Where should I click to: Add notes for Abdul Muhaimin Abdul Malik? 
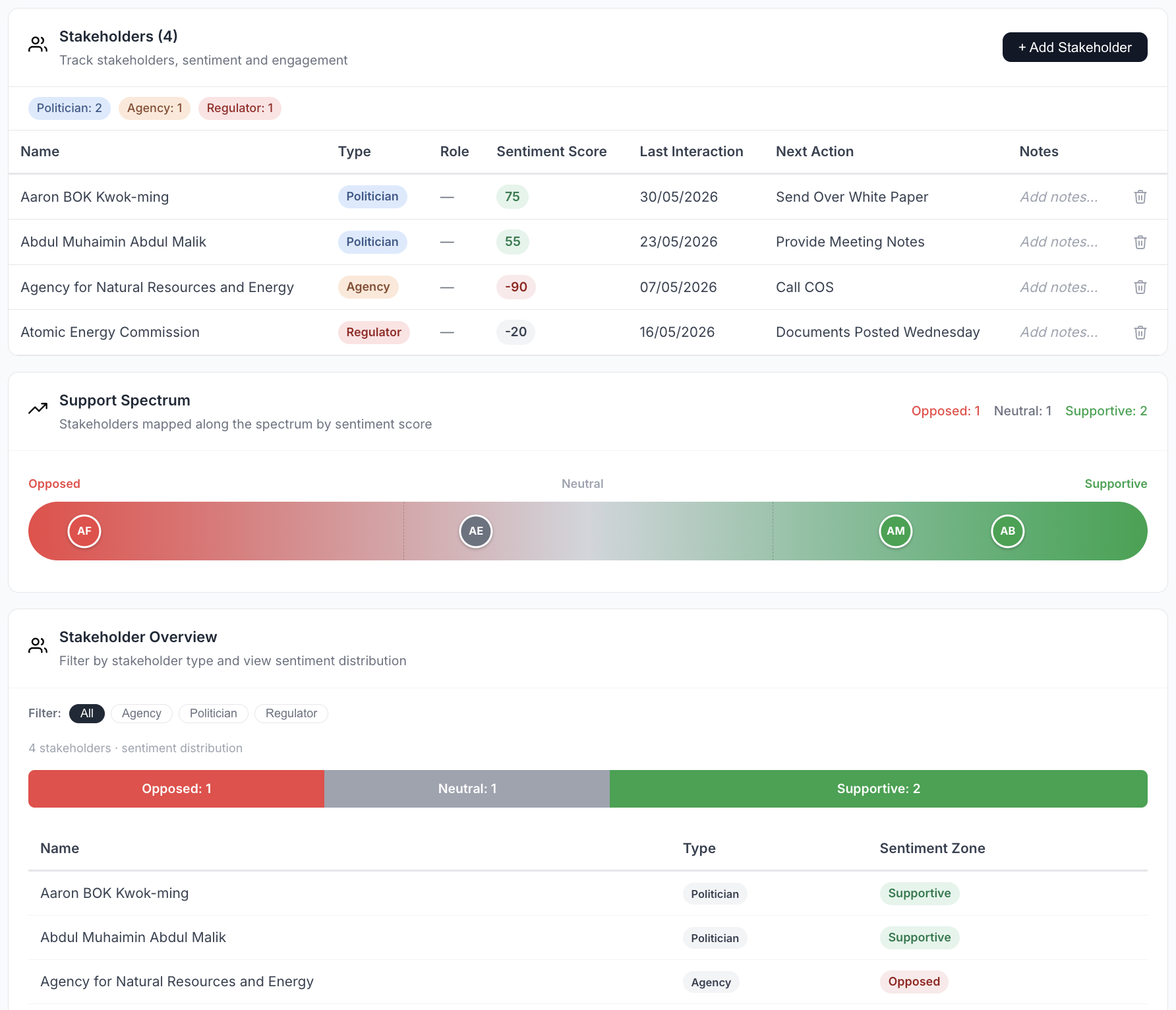tap(1059, 242)
